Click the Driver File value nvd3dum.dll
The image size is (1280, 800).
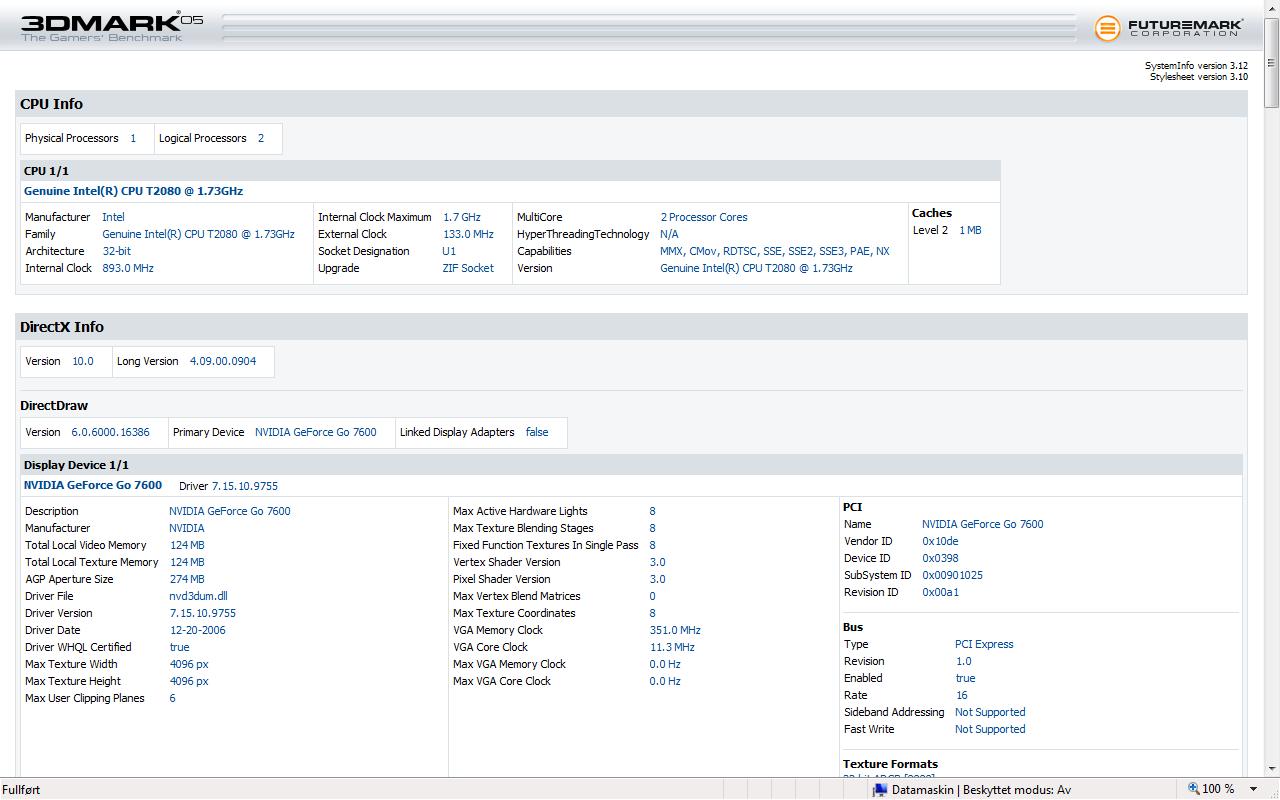[198, 596]
